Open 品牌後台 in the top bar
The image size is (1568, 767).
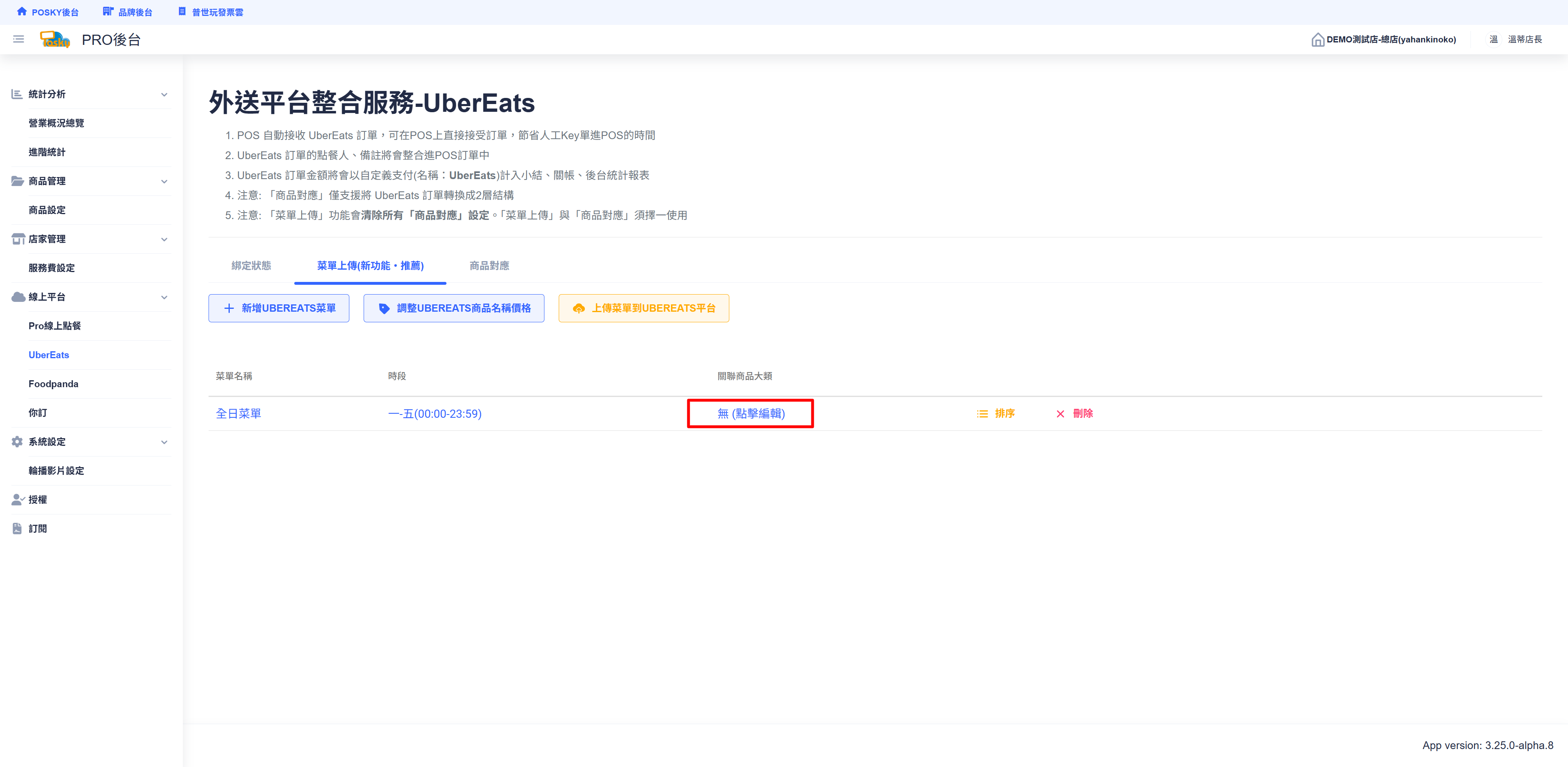[x=135, y=12]
